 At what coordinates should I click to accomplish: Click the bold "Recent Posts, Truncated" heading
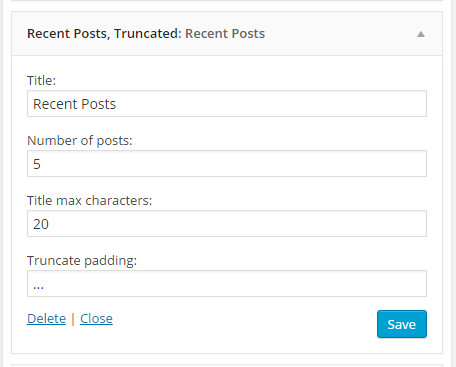104,34
